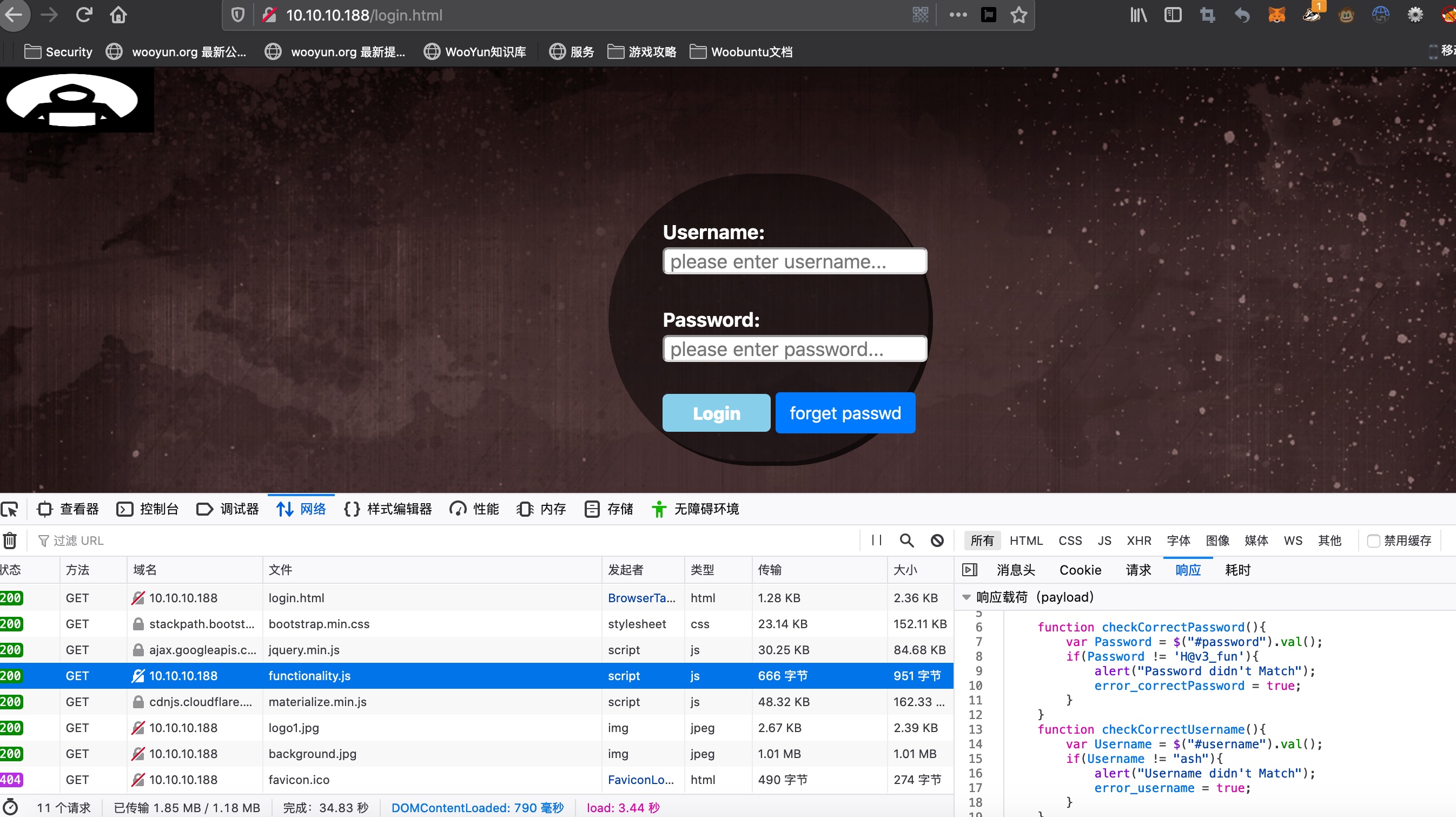
Task: Click the bookmark star icon
Action: [x=1018, y=15]
